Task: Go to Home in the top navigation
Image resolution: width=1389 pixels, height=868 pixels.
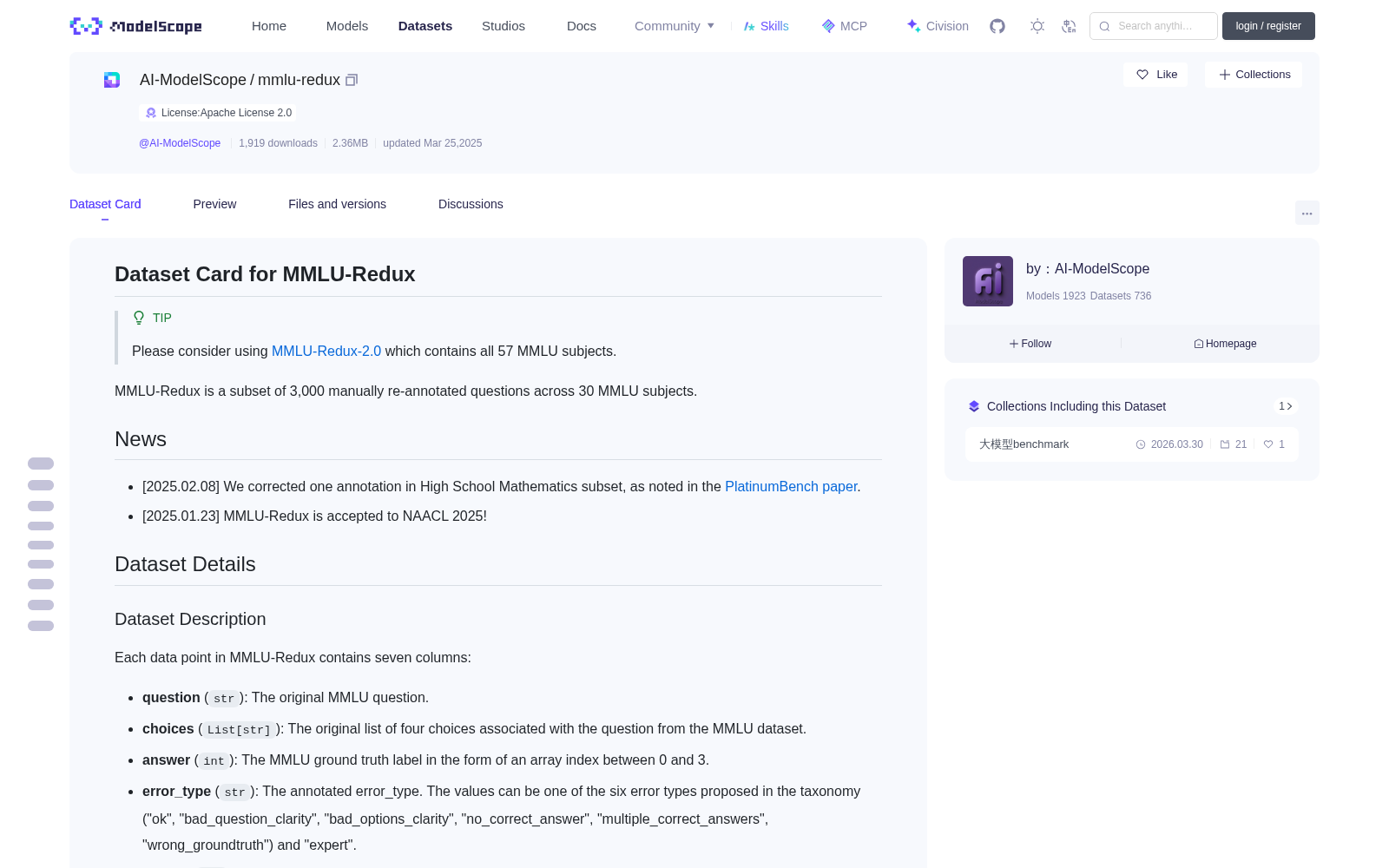Action: [269, 26]
